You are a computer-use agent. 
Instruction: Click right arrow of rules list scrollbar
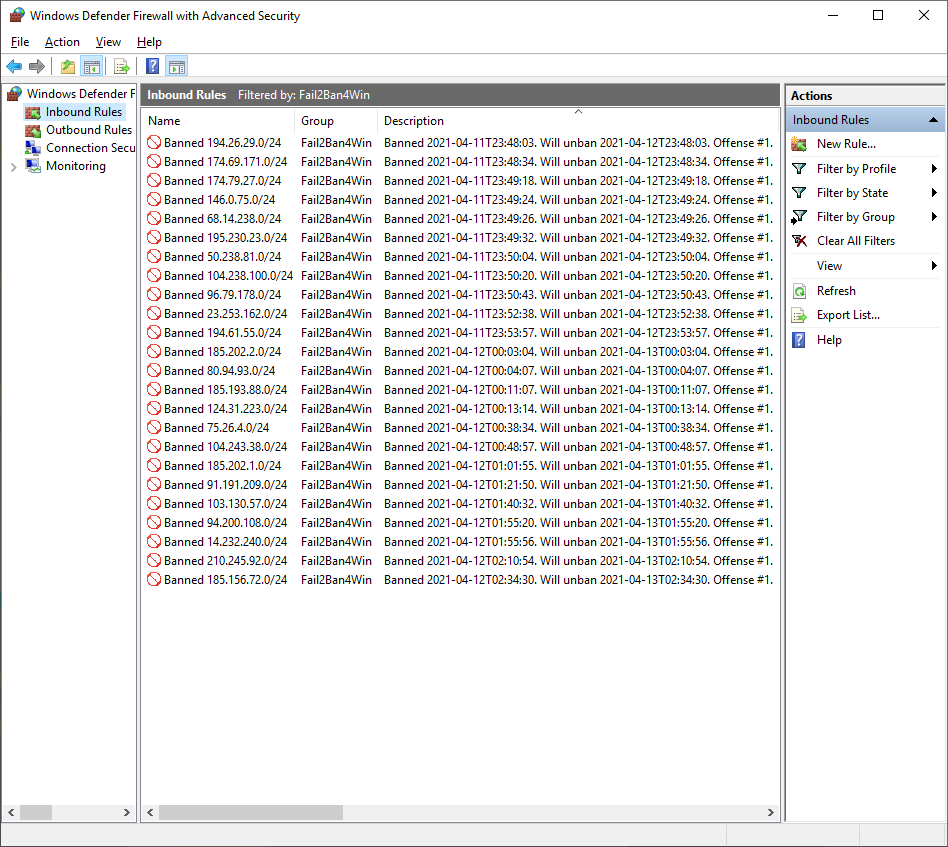(770, 813)
